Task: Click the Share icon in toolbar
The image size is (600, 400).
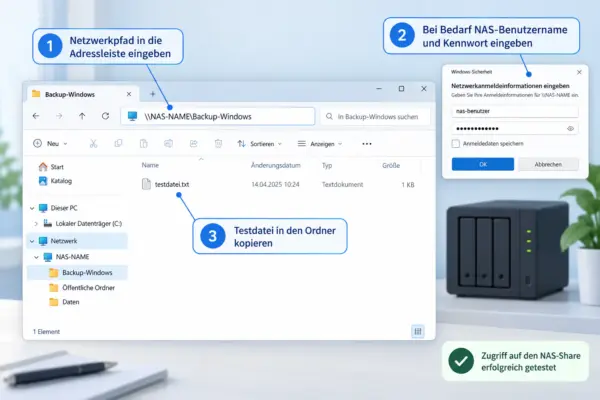Action: point(194,144)
